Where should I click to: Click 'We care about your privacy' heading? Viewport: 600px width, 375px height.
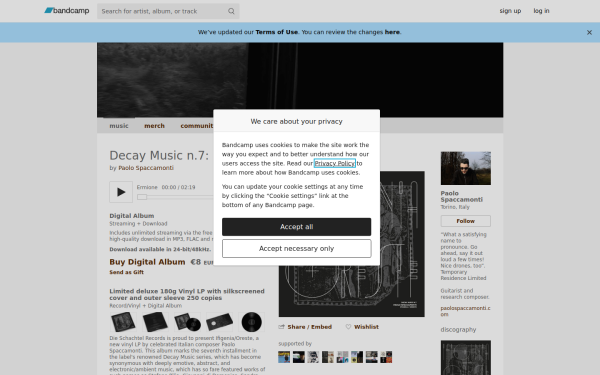click(x=296, y=121)
